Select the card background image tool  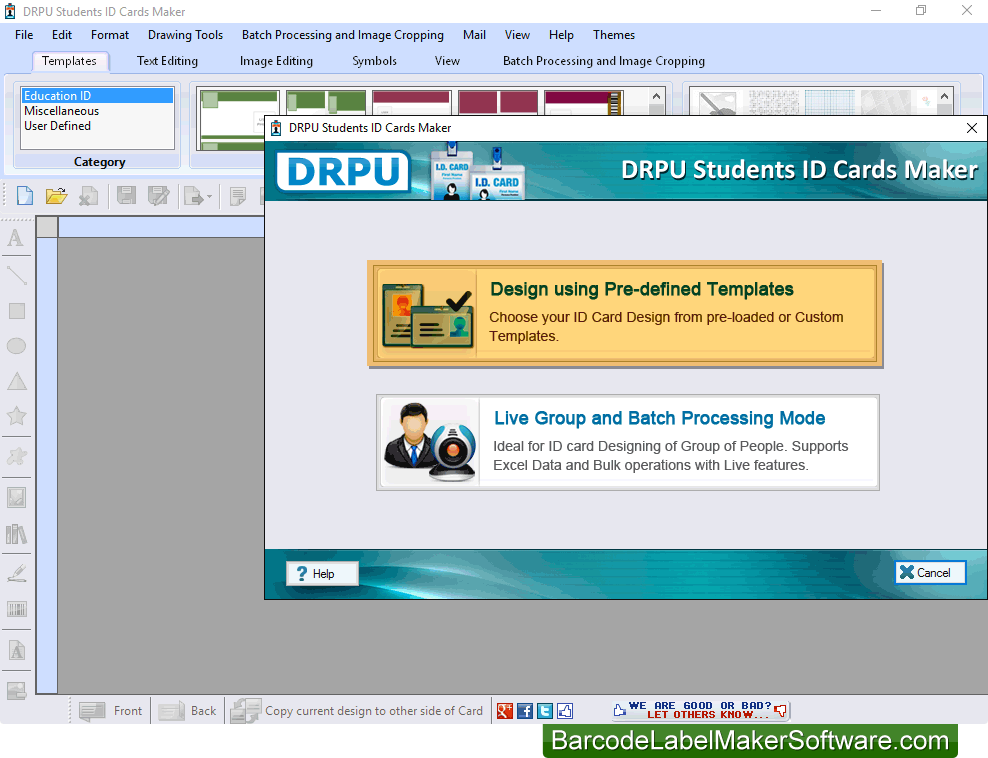[16, 691]
